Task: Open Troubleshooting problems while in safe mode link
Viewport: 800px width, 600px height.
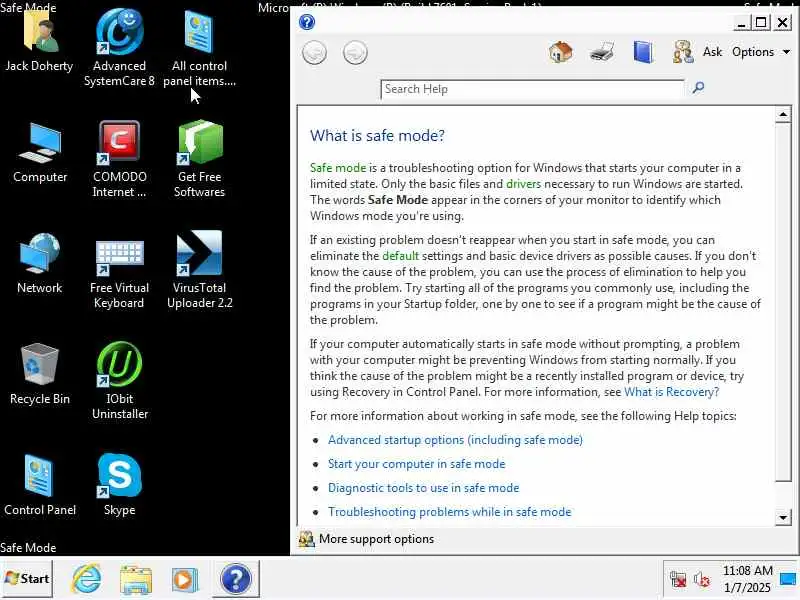Action: click(449, 512)
